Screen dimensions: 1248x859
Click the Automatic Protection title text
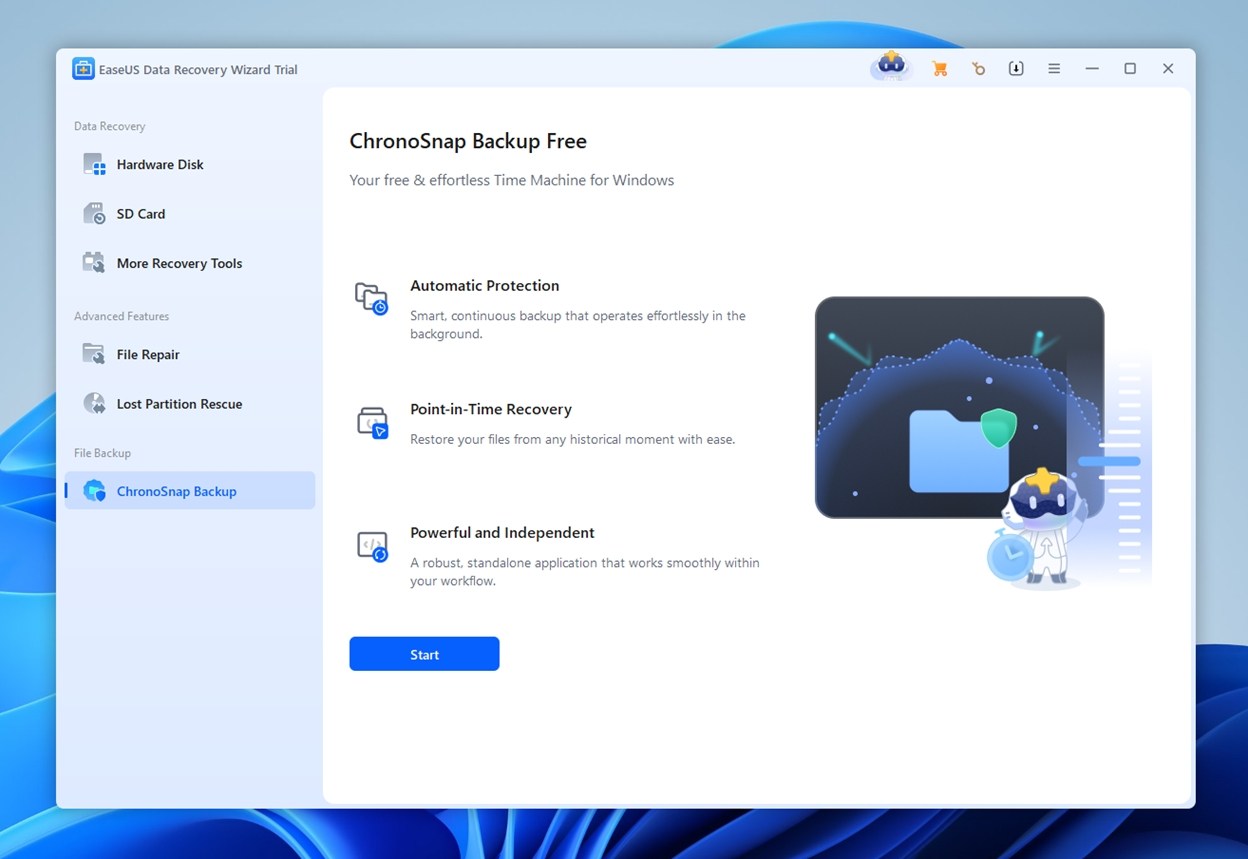coord(484,285)
